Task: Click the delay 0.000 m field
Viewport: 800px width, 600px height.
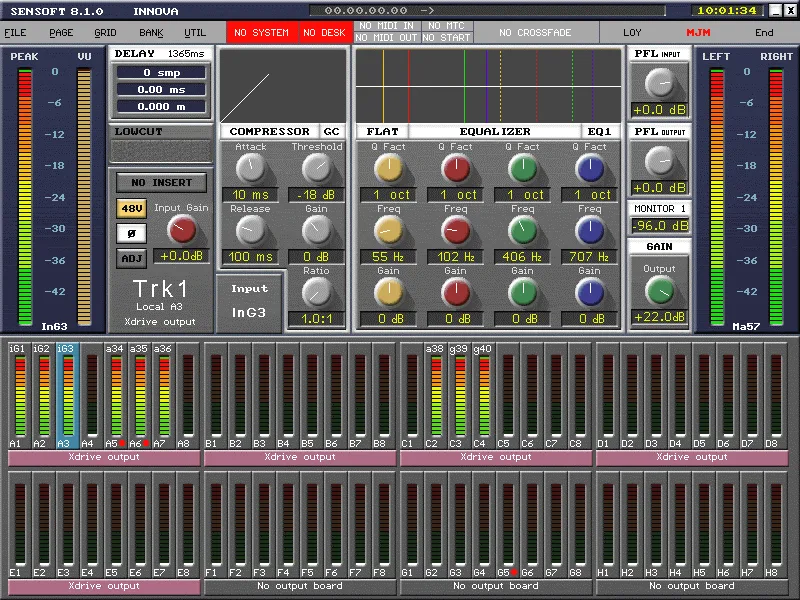Action: (x=161, y=106)
